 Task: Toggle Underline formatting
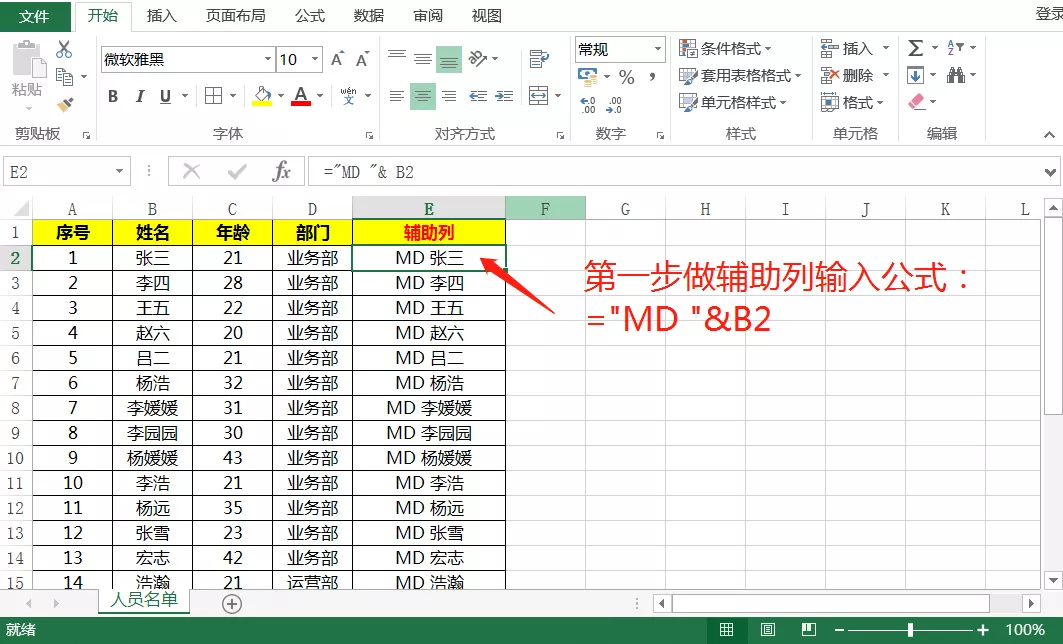click(165, 96)
